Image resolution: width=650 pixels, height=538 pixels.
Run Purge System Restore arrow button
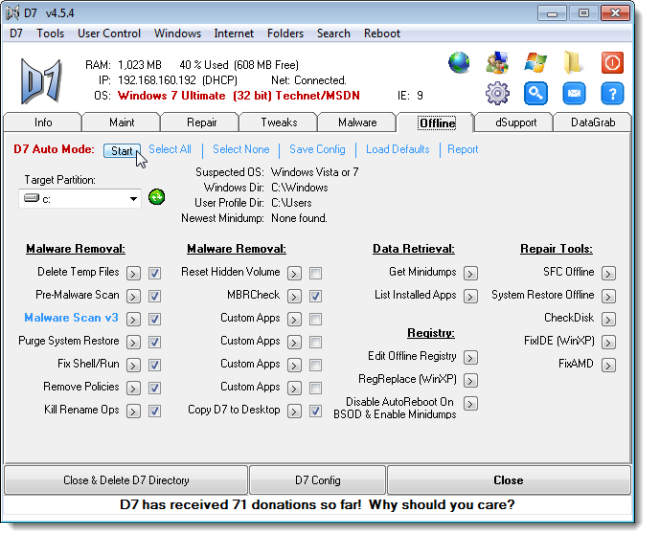[x=133, y=342]
